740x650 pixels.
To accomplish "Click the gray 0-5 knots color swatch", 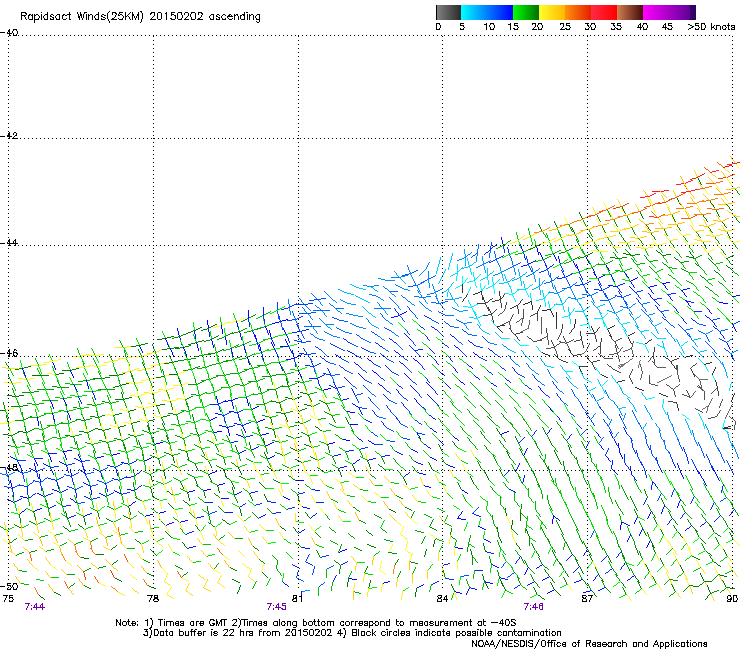I will [x=448, y=12].
